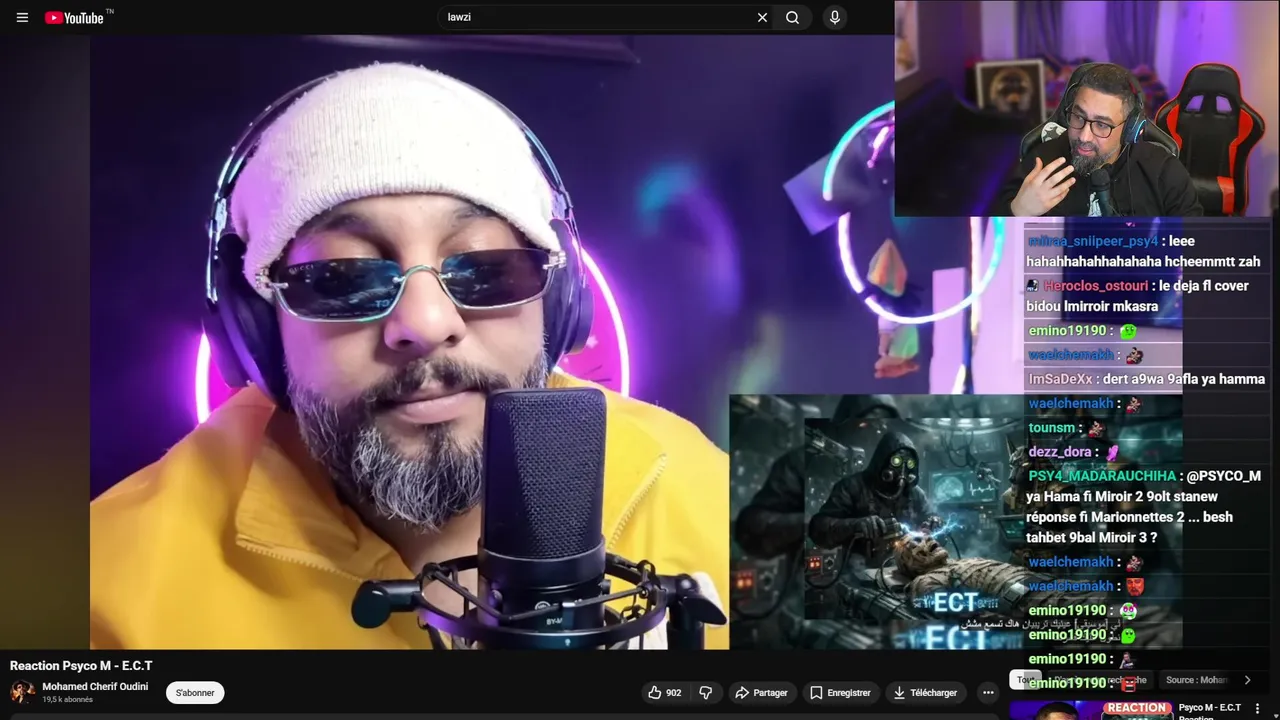Open options menu for Psyco M - E.C.T suggestion
This screenshot has height=720, width=1280.
[x=1258, y=708]
